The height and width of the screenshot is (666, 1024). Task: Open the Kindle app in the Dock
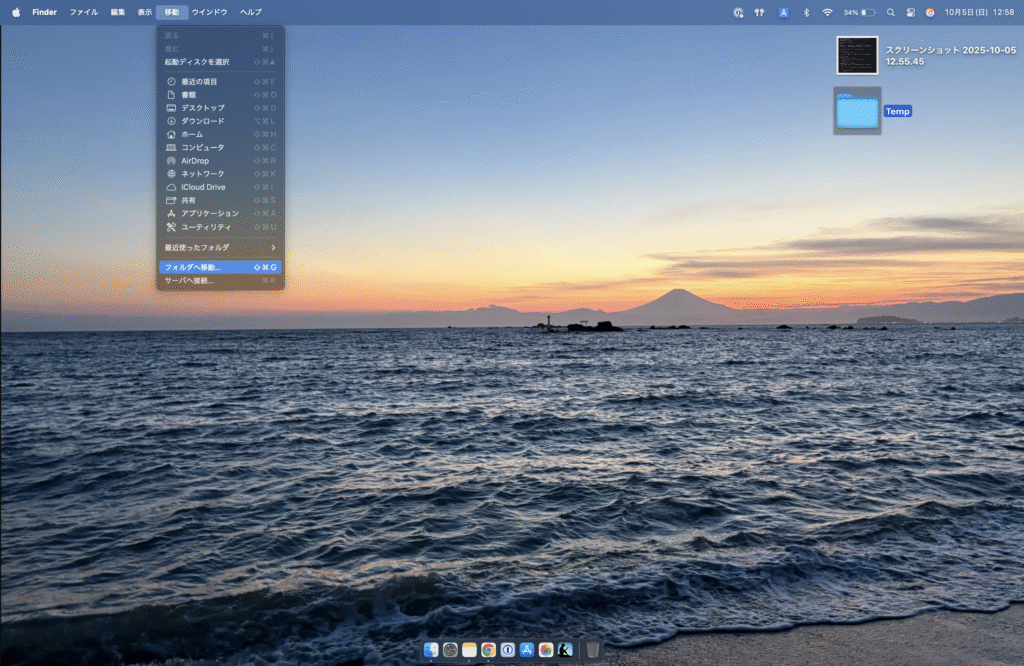click(x=565, y=650)
